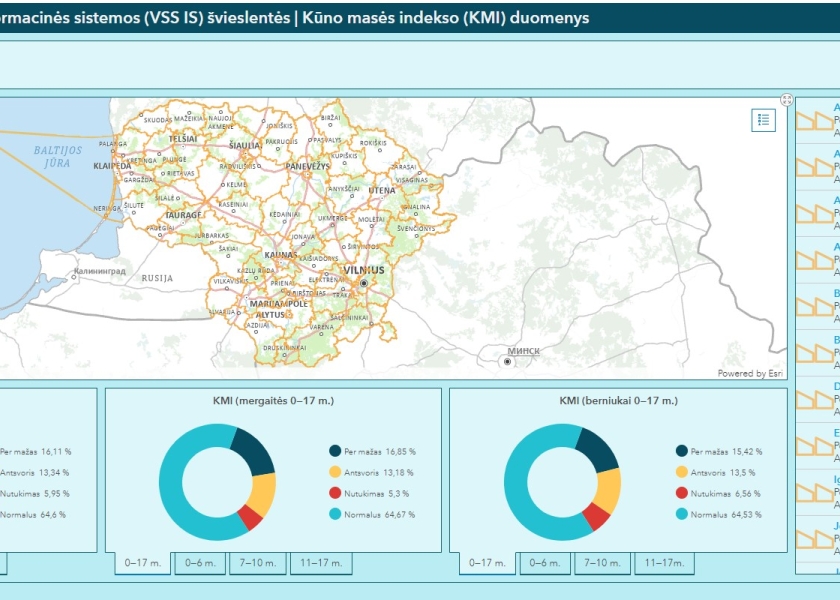This screenshot has width=840, height=600.
Task: Click the red Nutukimas legend swatch for girls
Action: (335, 493)
